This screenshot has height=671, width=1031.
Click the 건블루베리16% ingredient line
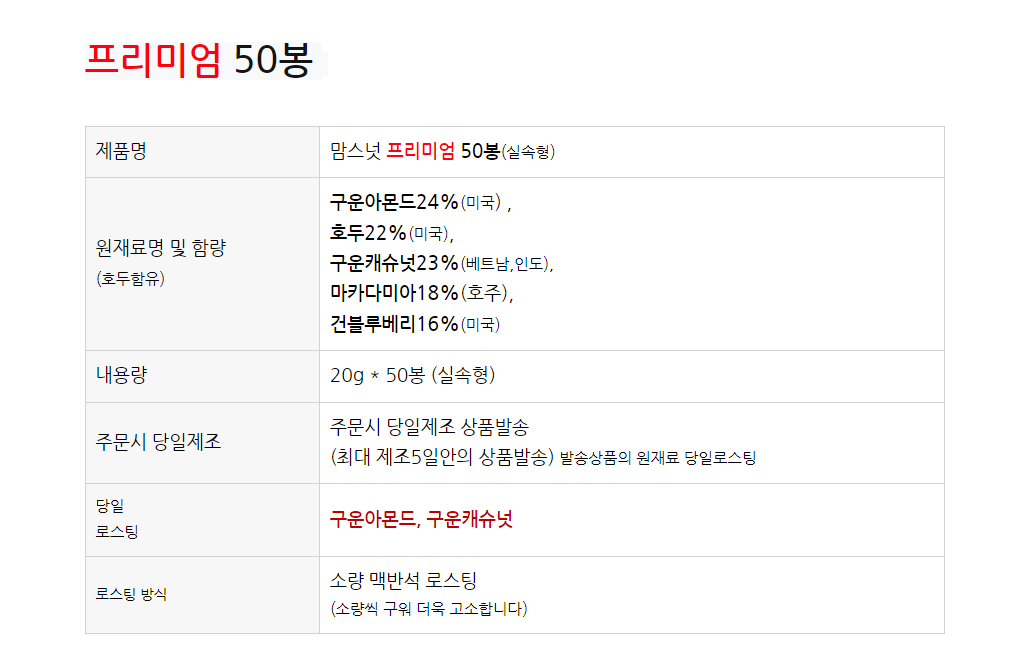click(x=414, y=324)
